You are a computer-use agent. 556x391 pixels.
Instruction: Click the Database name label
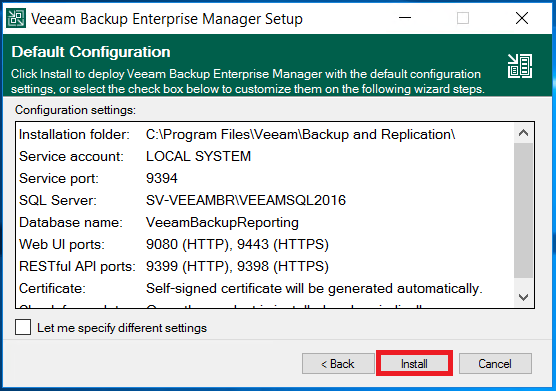click(71, 223)
